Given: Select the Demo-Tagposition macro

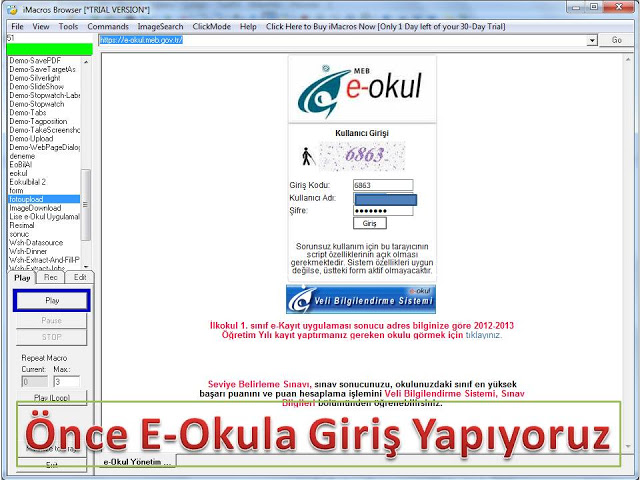Looking at the screenshot, I should [x=38, y=121].
